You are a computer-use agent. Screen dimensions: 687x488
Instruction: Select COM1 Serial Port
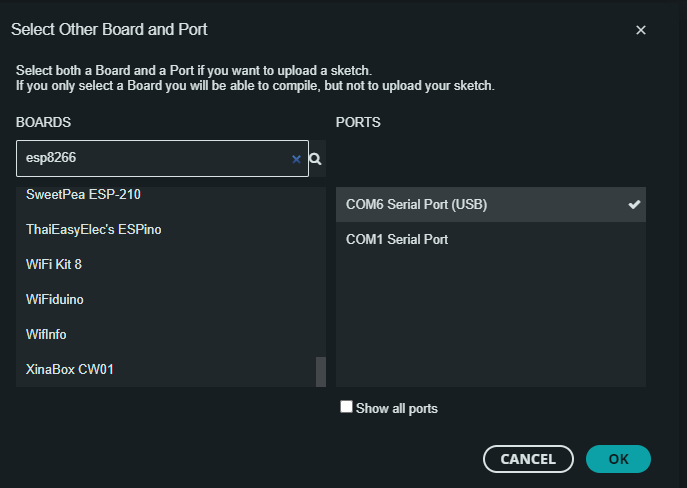tap(491, 240)
